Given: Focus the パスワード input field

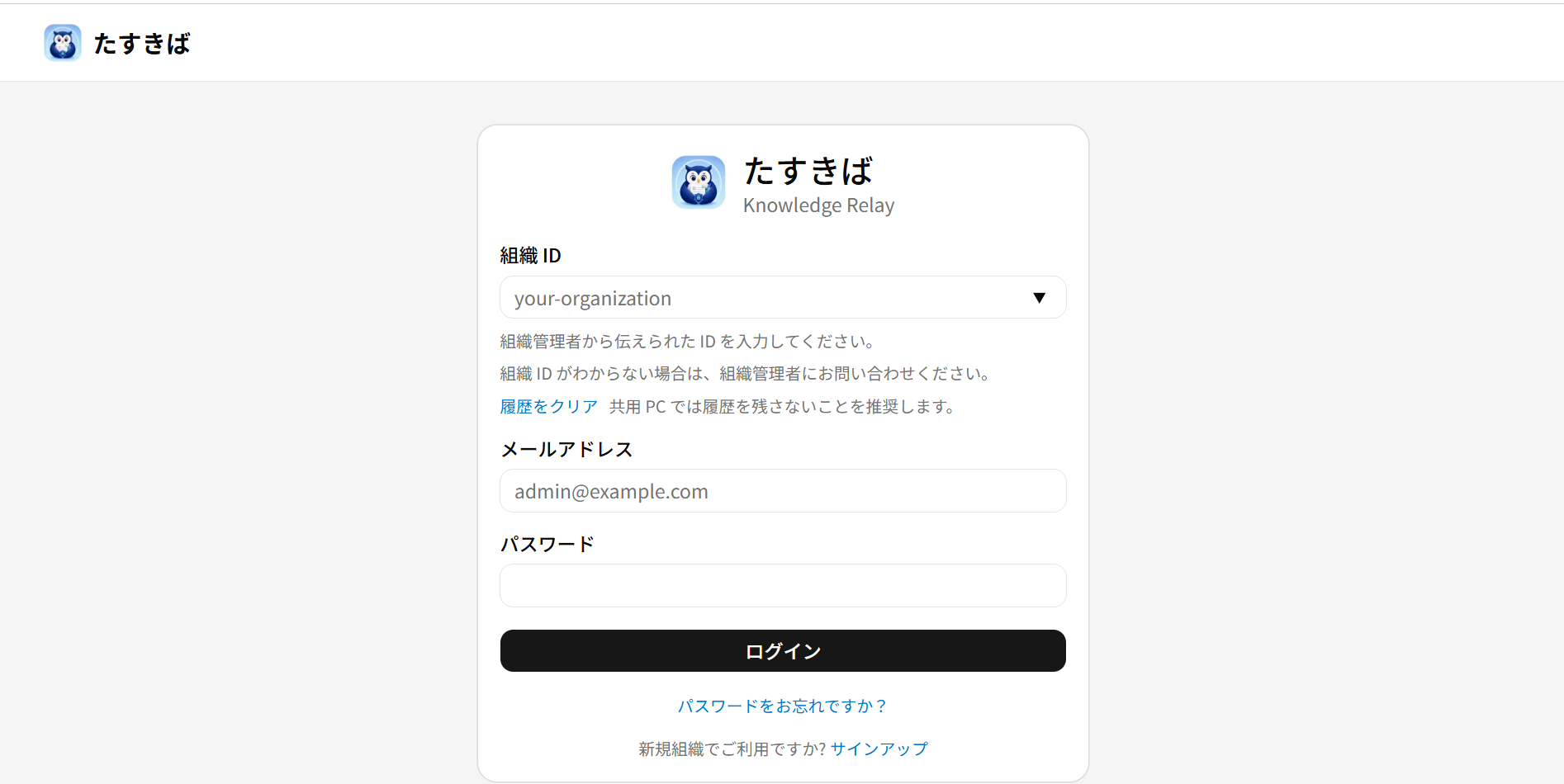Looking at the screenshot, I should [783, 586].
